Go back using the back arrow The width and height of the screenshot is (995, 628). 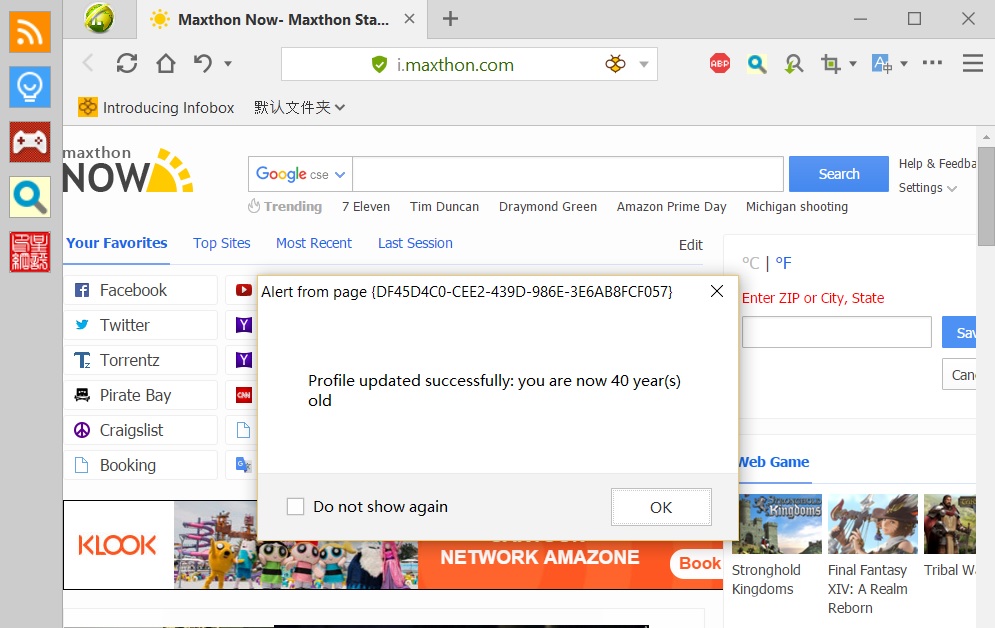(88, 63)
